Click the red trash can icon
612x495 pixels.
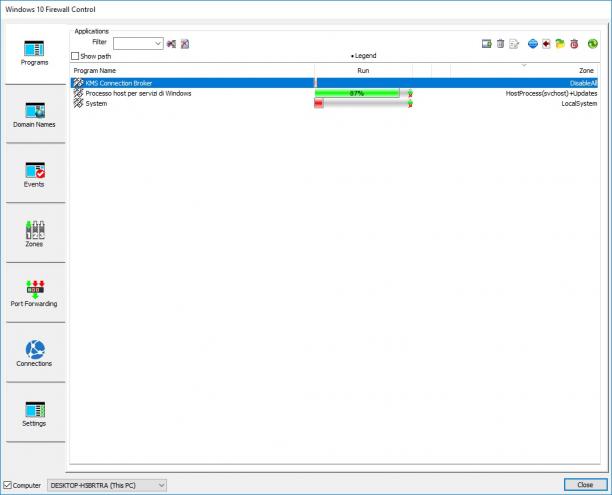pos(574,44)
